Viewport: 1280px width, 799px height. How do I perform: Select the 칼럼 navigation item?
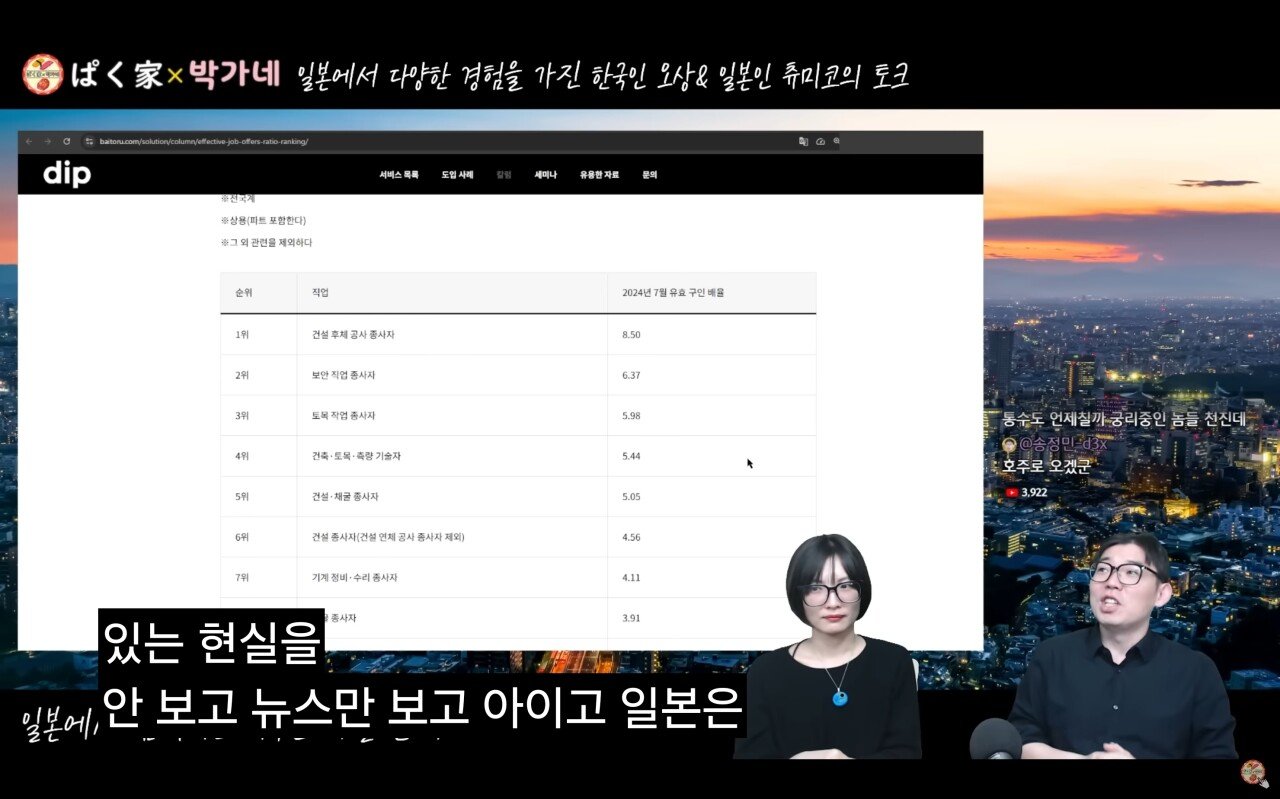pos(504,175)
